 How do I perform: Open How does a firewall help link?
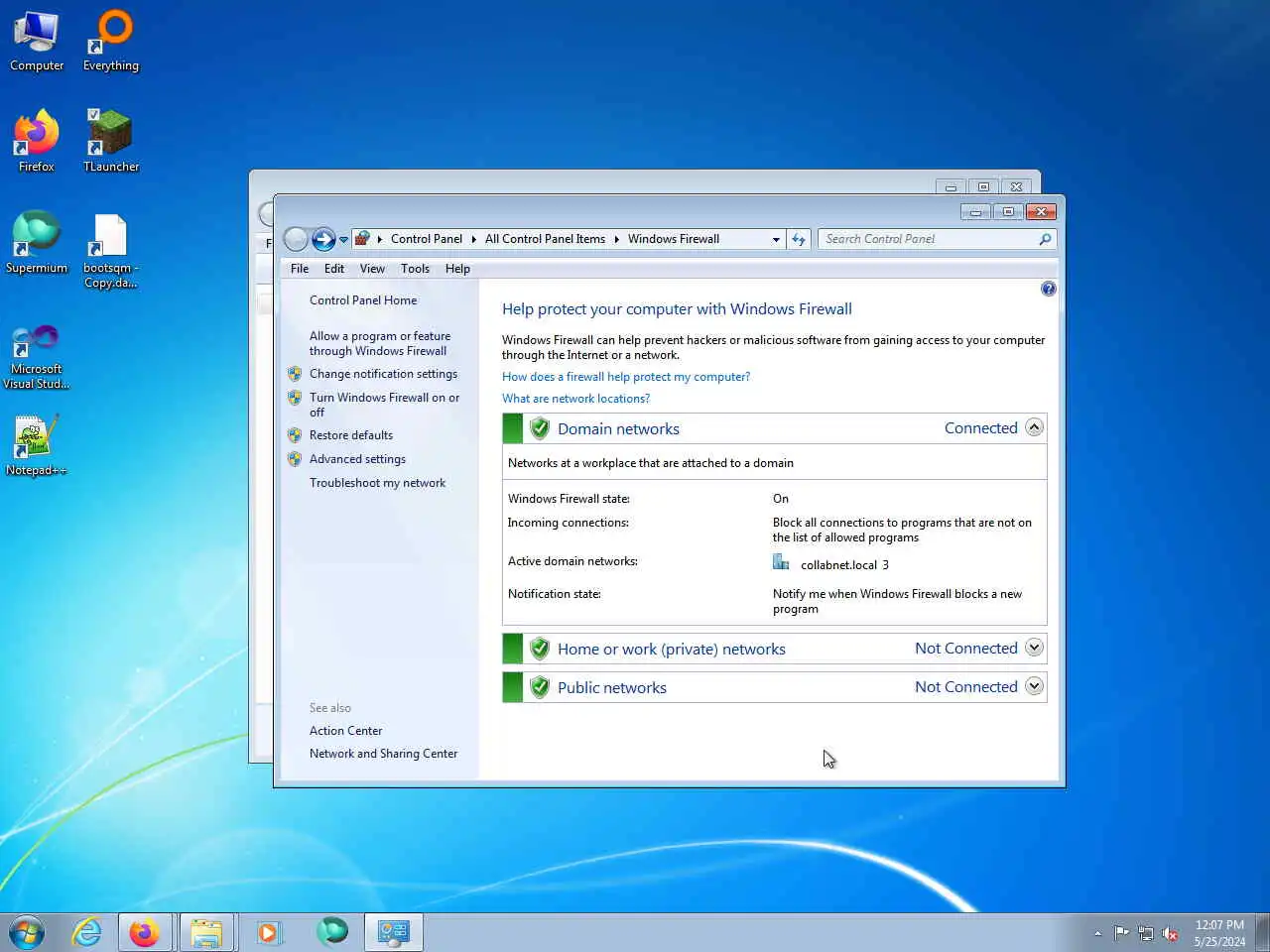pyautogui.click(x=626, y=377)
